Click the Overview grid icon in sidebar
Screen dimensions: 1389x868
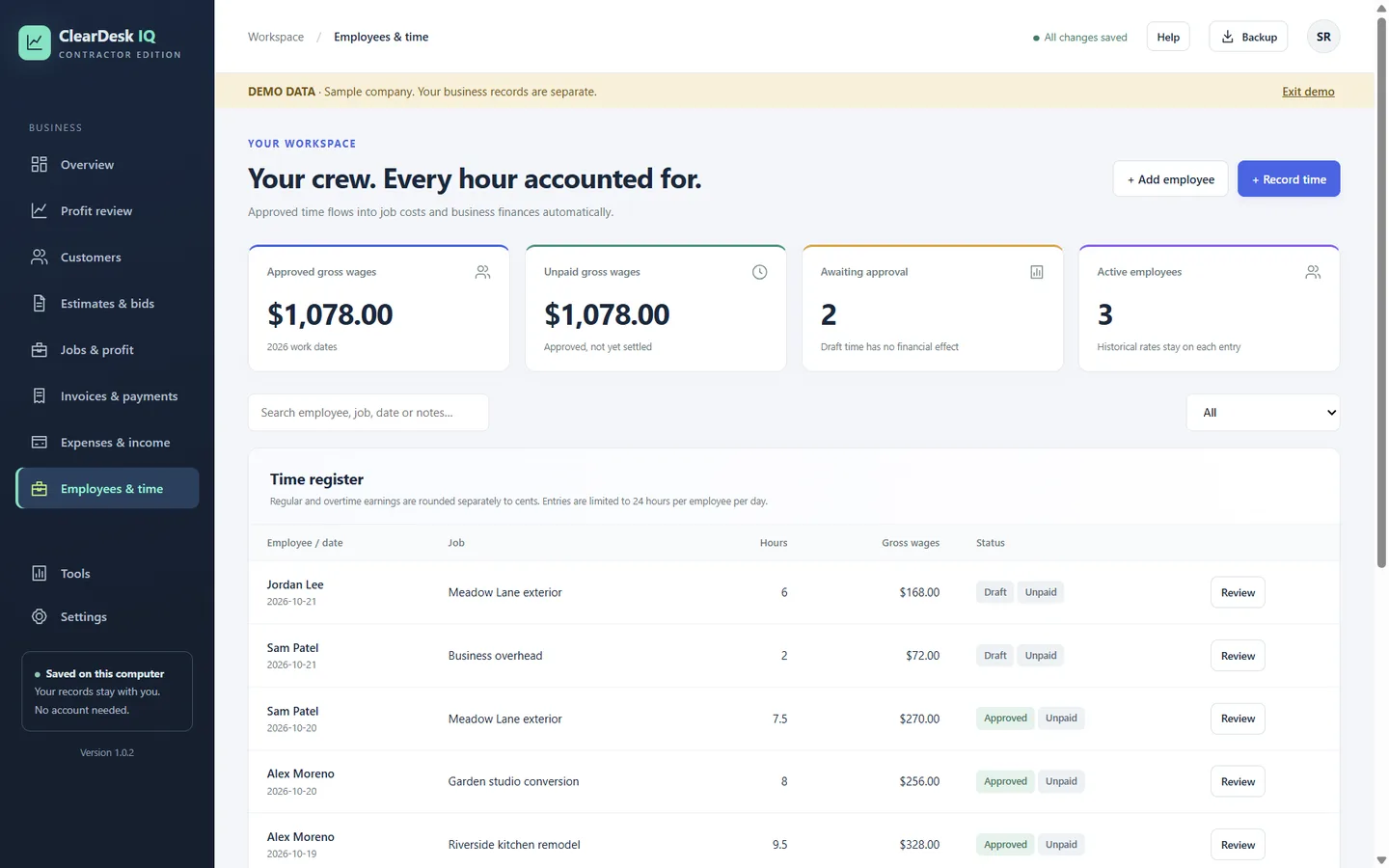(39, 165)
